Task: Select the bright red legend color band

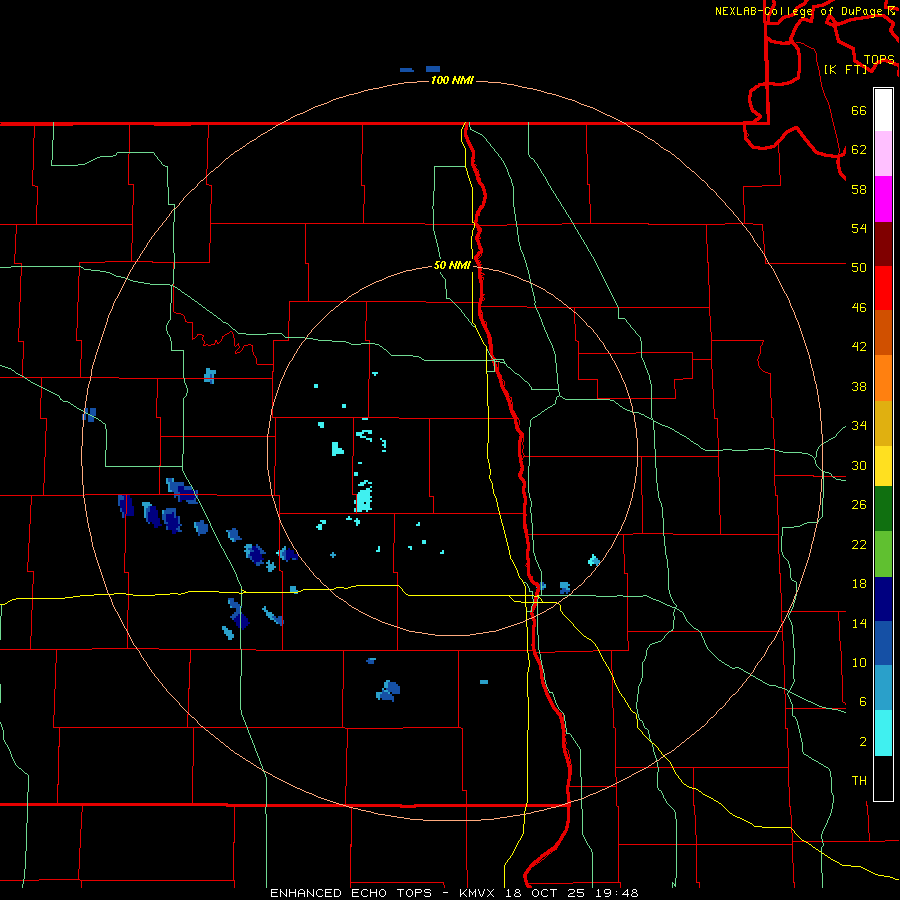Action: [883, 288]
